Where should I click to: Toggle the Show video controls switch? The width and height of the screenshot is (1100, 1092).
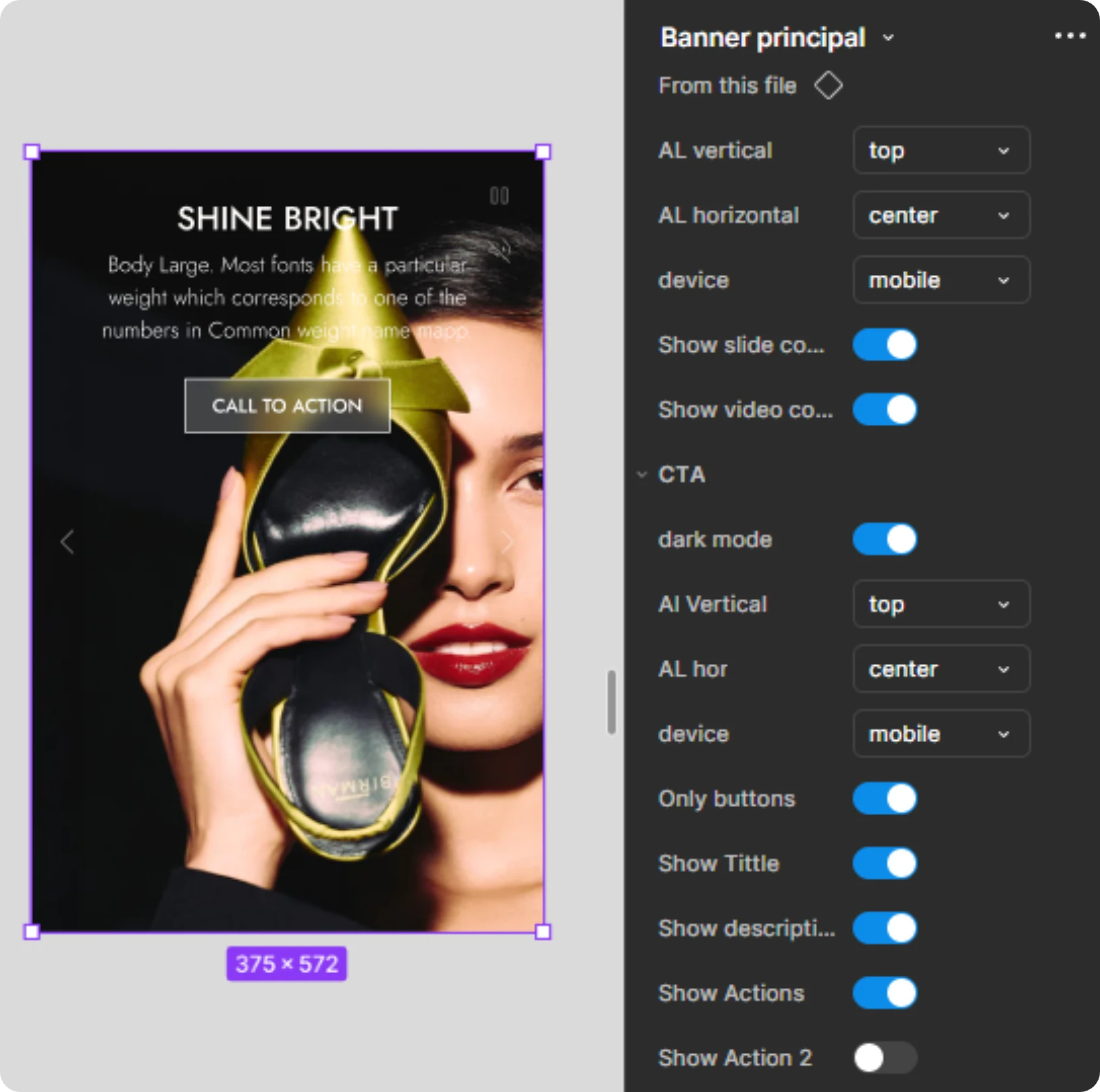(x=885, y=410)
